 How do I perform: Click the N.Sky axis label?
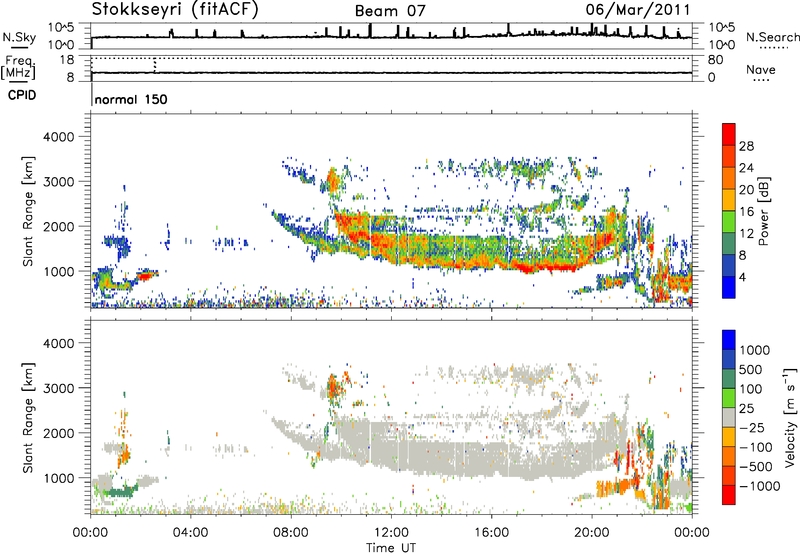pyautogui.click(x=19, y=37)
